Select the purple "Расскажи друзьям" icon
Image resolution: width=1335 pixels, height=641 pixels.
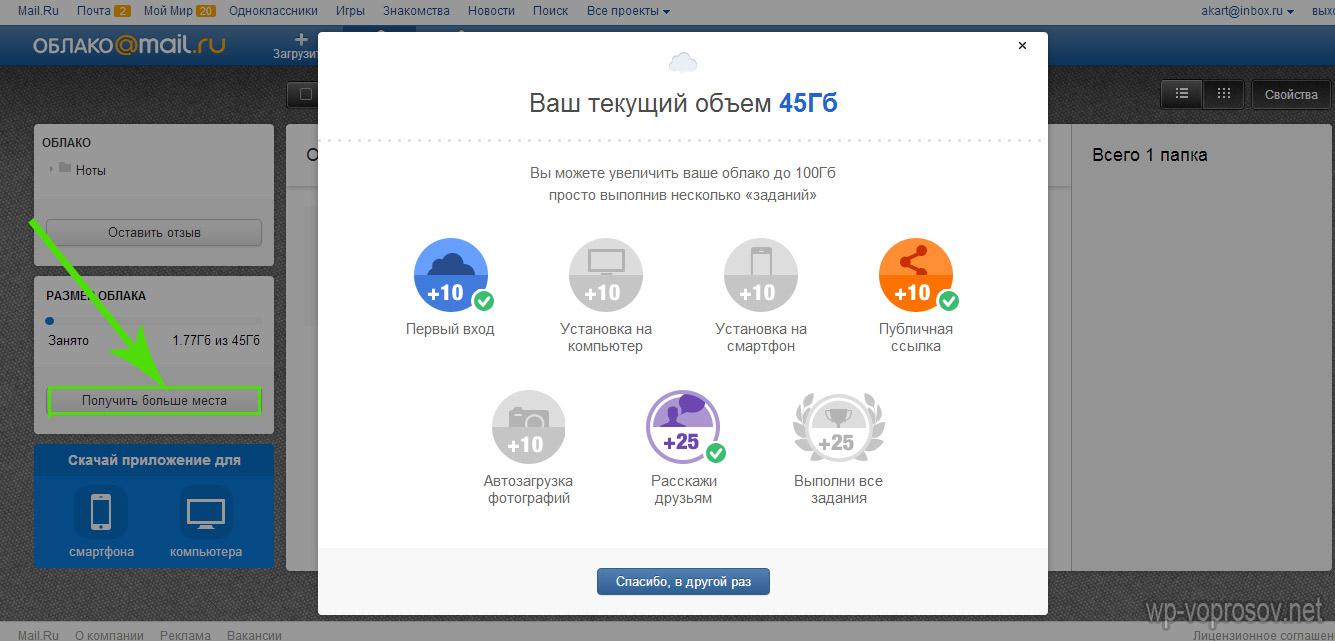click(x=683, y=427)
